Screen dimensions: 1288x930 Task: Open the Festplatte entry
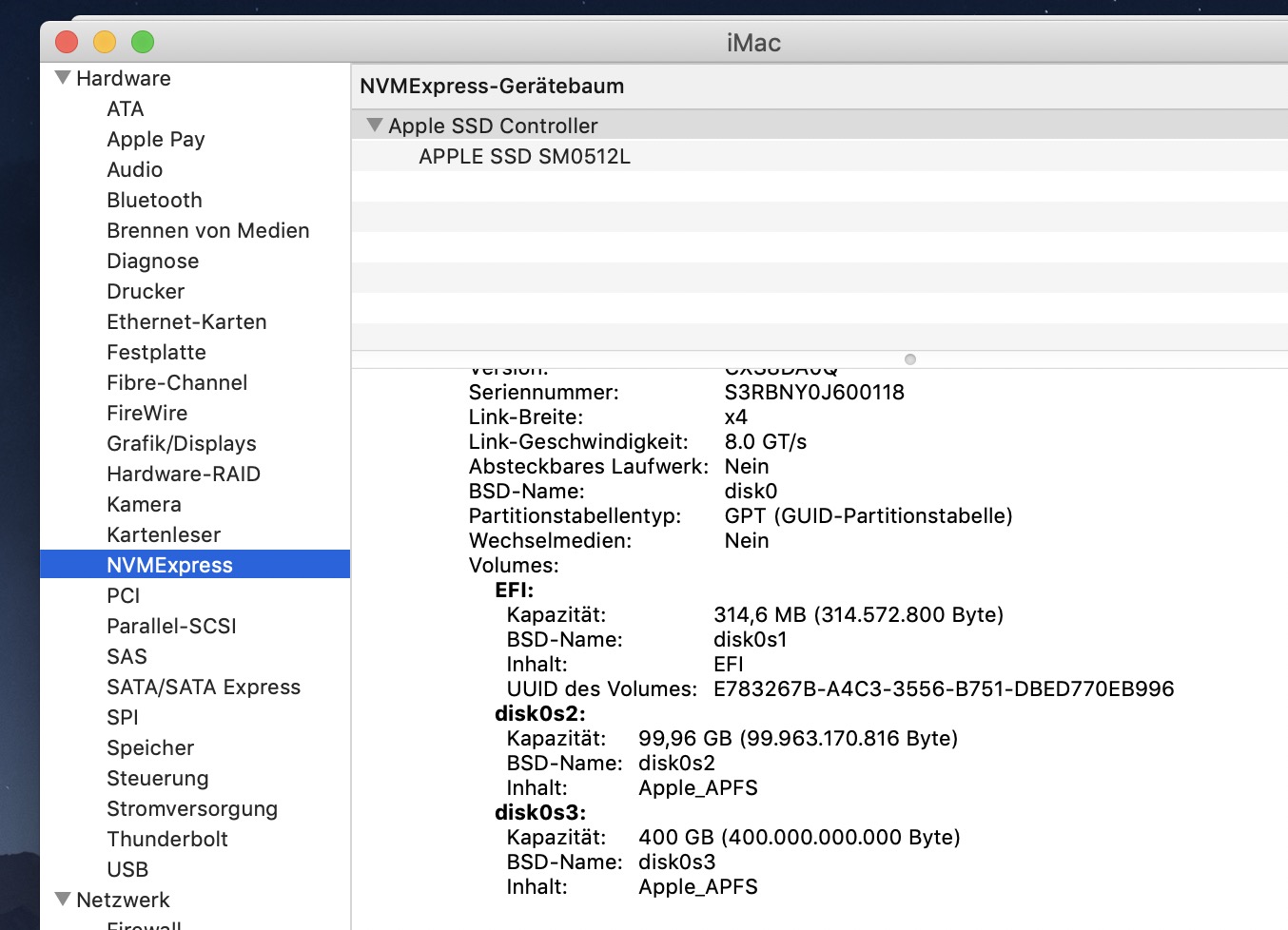156,352
